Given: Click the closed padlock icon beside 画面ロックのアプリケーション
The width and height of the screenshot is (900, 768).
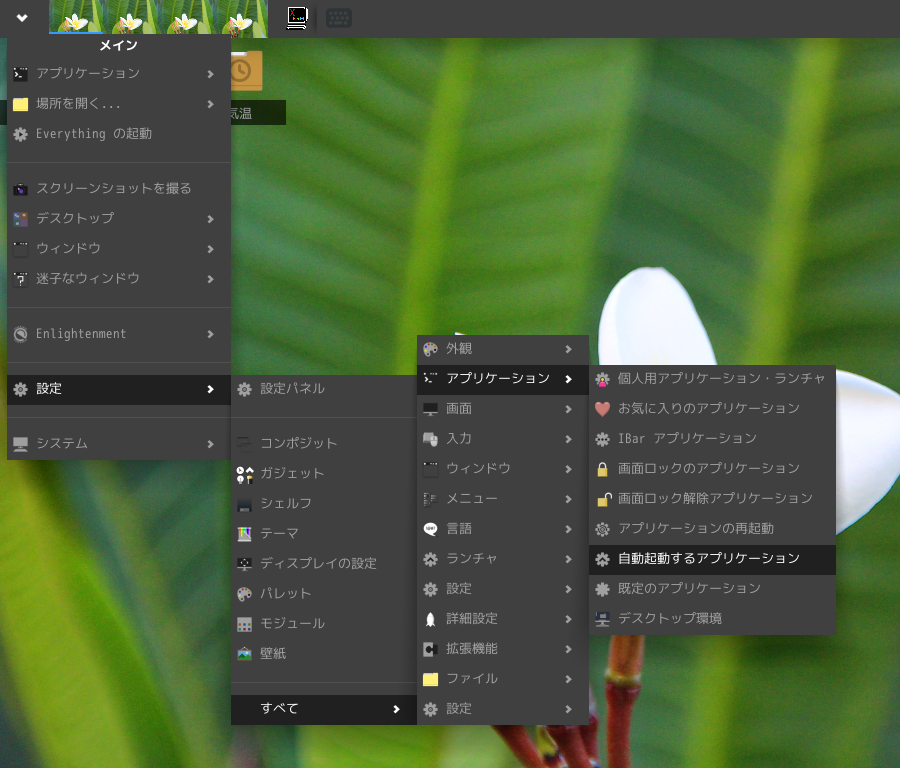Looking at the screenshot, I should click(x=602, y=469).
